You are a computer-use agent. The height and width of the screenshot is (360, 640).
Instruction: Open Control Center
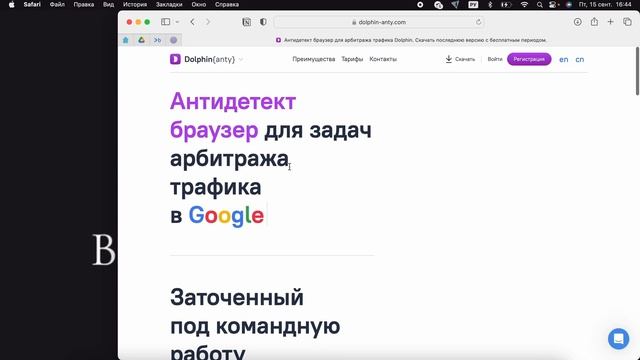tap(553, 5)
